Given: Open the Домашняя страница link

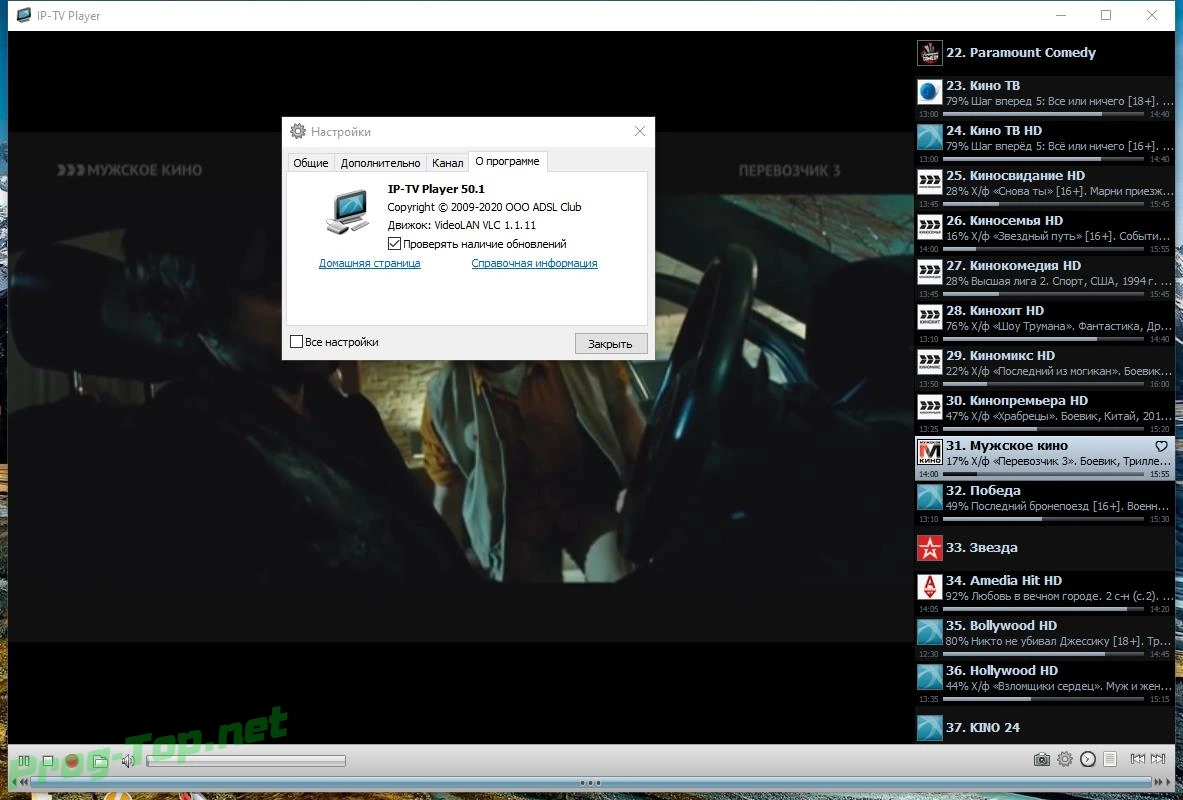Looking at the screenshot, I should (x=370, y=263).
